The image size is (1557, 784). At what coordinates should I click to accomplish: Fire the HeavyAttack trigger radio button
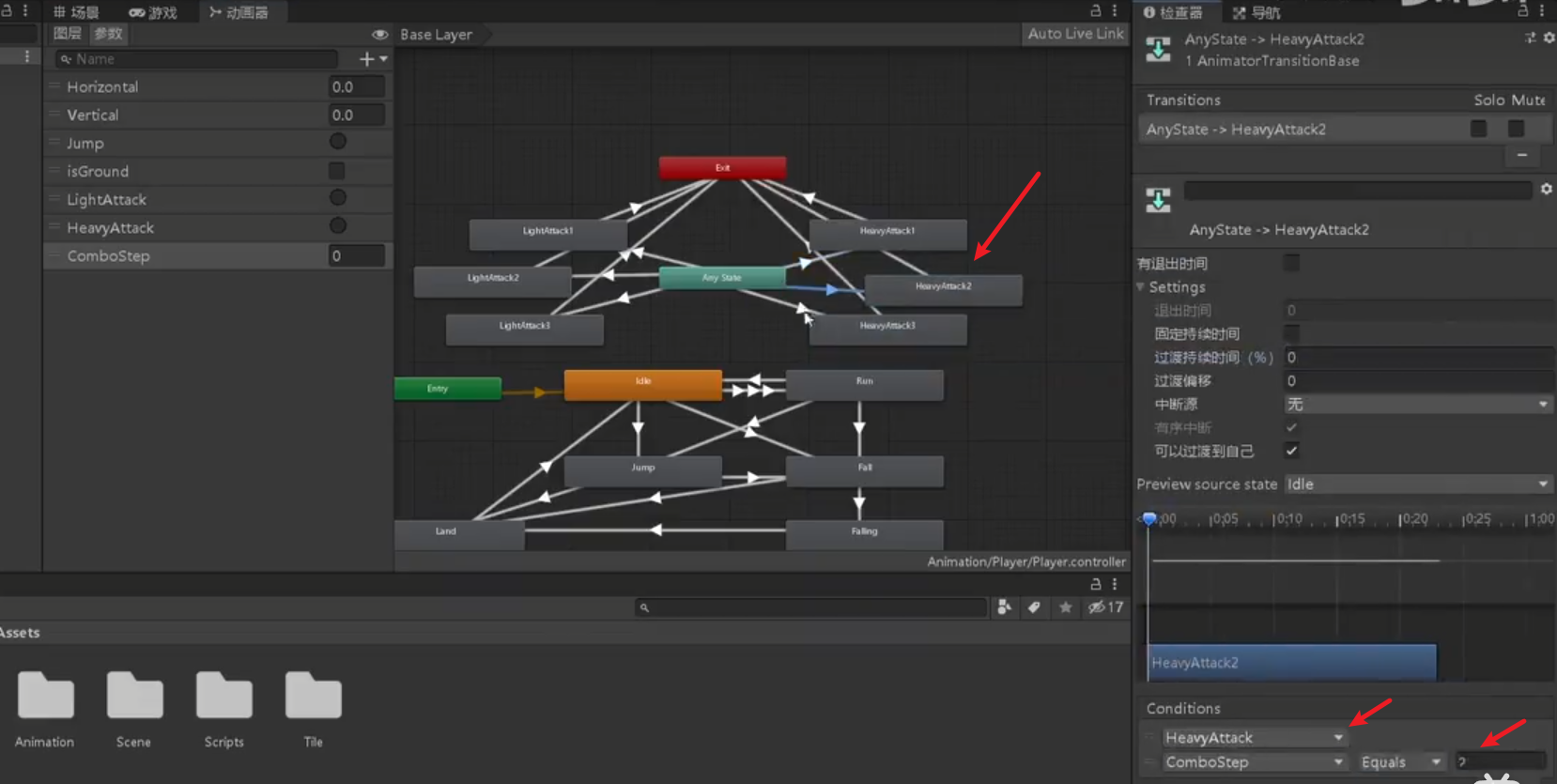(338, 225)
